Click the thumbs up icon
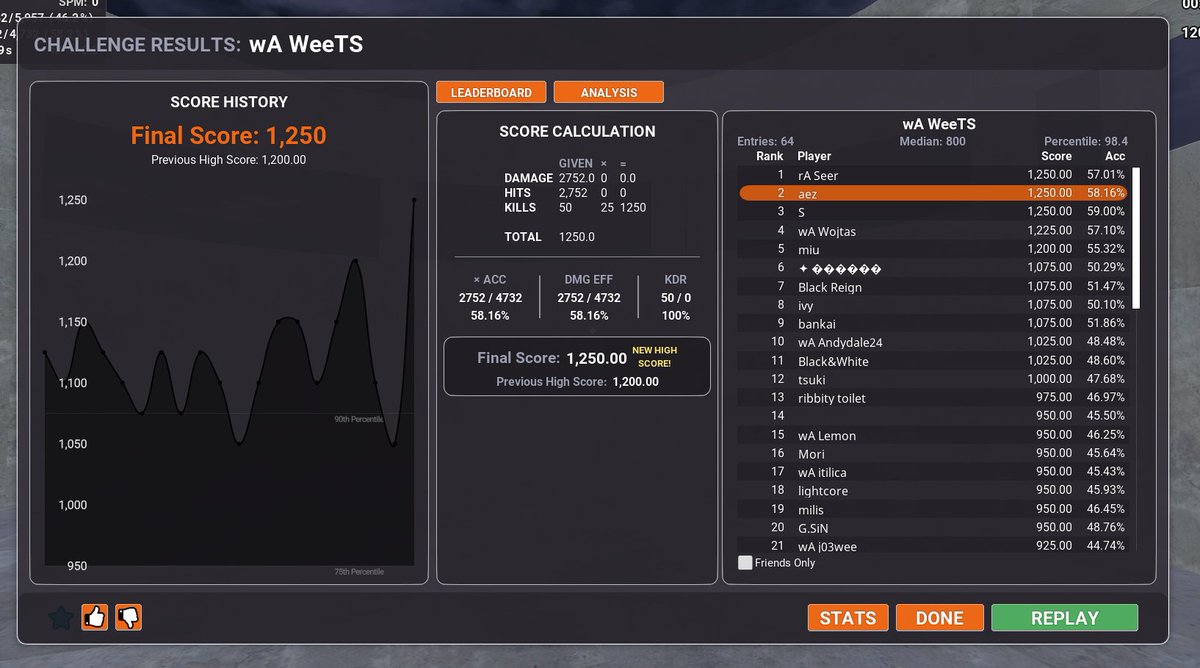Screen dimensions: 1200x668 (x=95, y=618)
